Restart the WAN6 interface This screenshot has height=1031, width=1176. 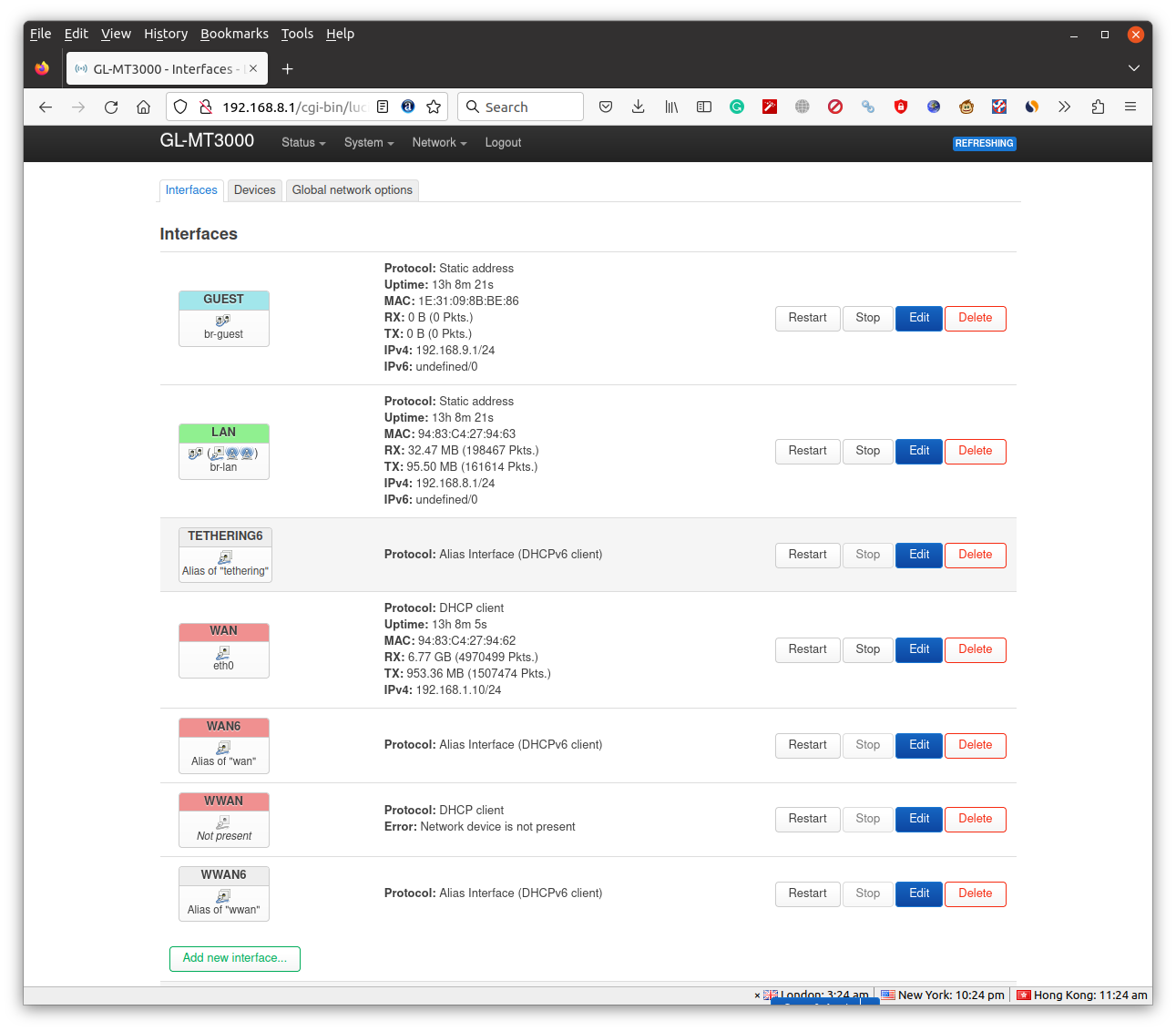pos(808,745)
